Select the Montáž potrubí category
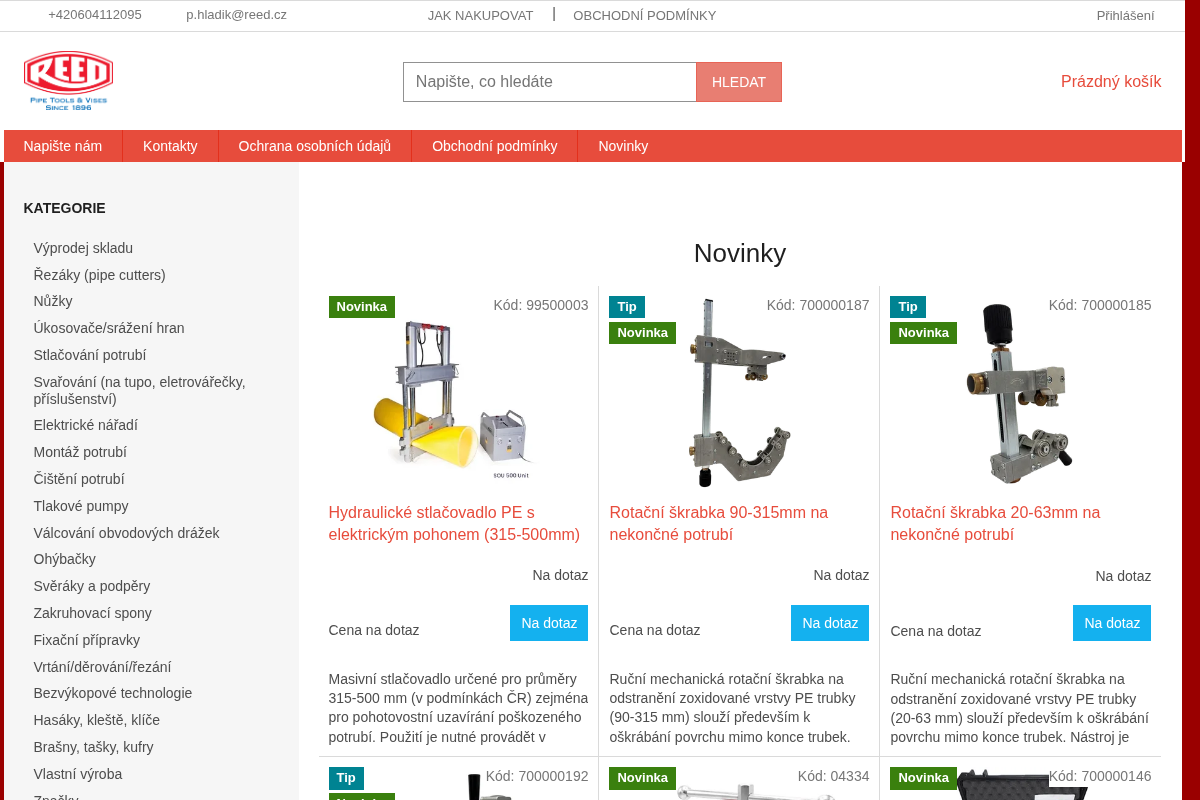1200x800 pixels. 80,452
